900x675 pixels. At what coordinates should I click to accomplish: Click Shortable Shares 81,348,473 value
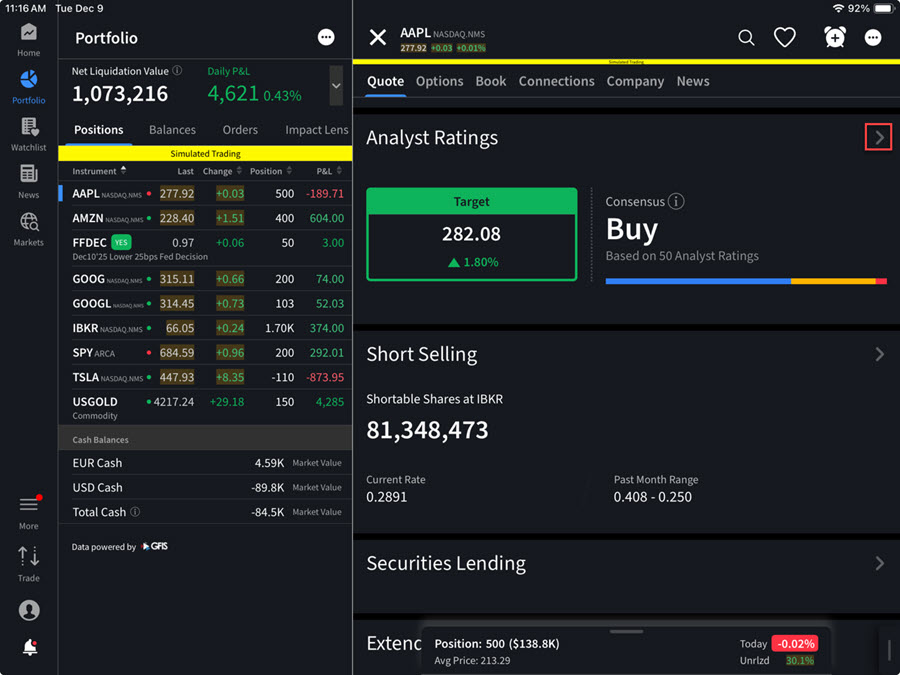427,430
